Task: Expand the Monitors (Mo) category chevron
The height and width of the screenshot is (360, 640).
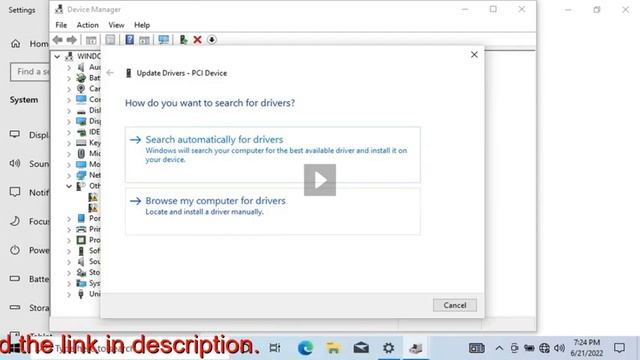Action: point(69,164)
